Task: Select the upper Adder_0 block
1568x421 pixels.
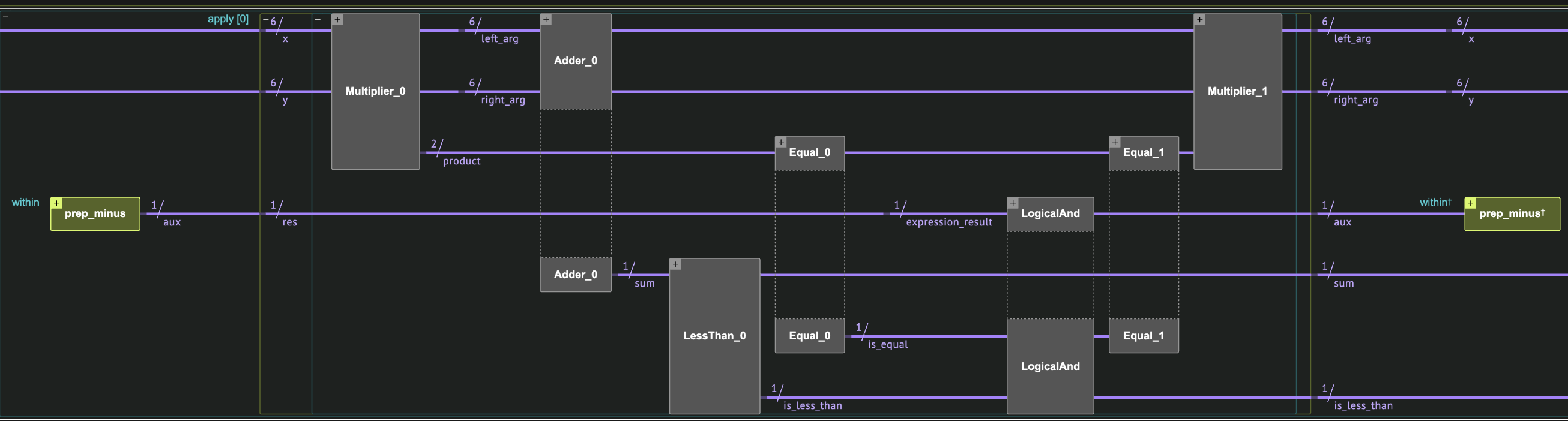Action: click(x=576, y=61)
